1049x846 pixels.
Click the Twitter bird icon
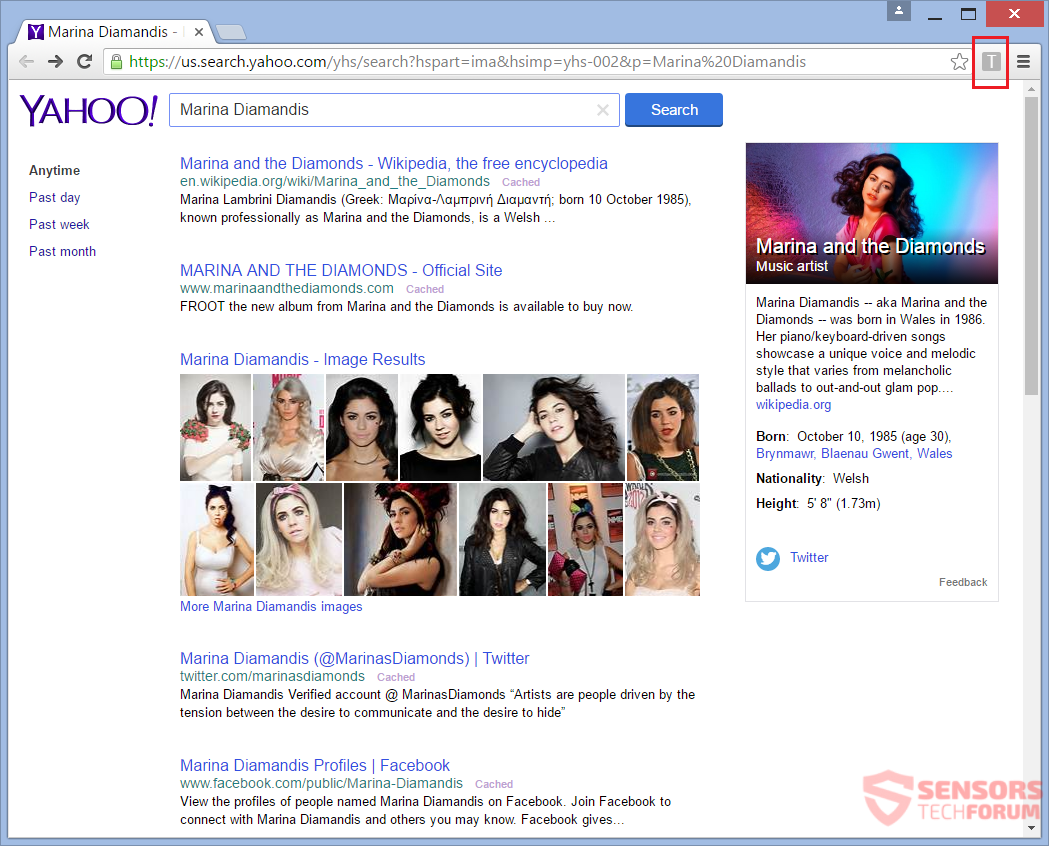click(x=768, y=558)
